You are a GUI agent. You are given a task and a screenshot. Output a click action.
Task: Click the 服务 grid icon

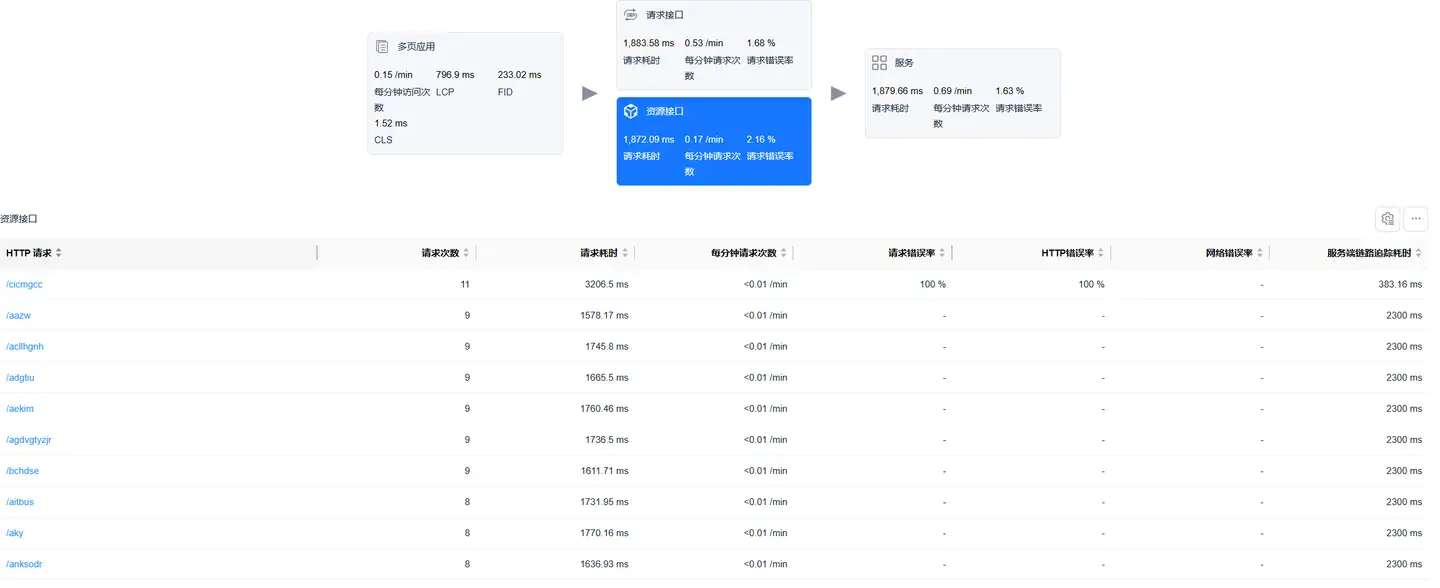click(x=880, y=63)
